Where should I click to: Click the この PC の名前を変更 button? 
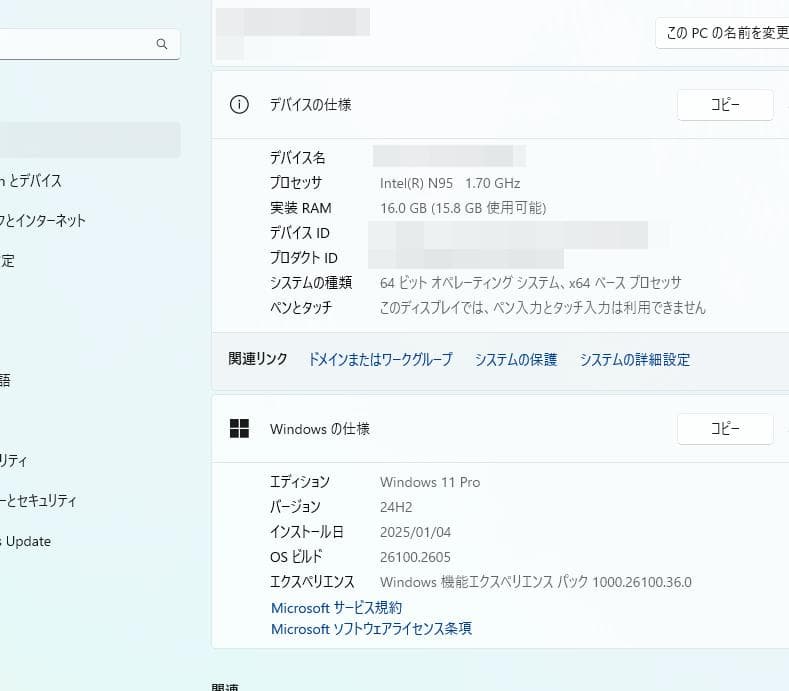coord(723,33)
